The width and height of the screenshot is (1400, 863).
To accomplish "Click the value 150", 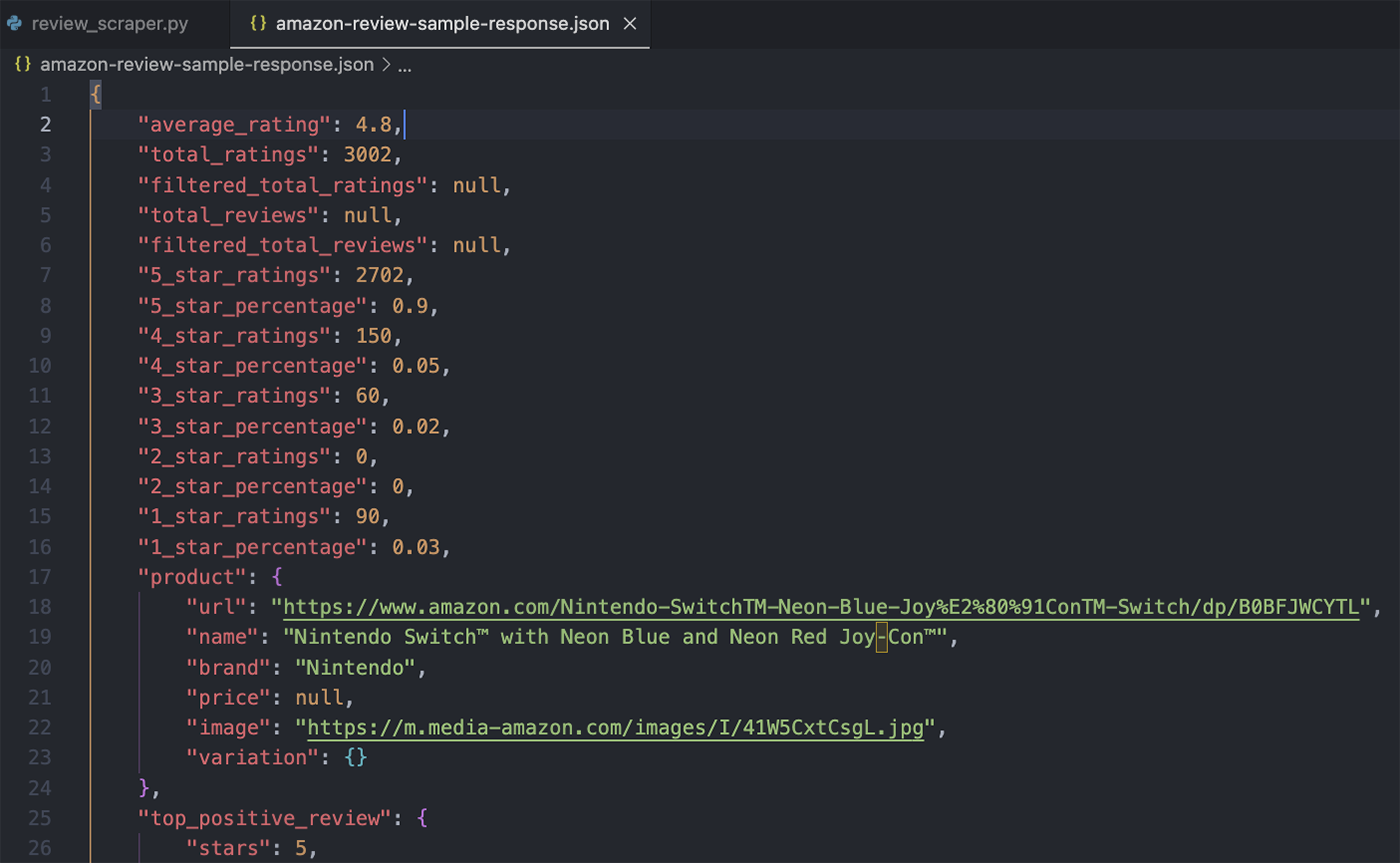I will click(x=374, y=336).
